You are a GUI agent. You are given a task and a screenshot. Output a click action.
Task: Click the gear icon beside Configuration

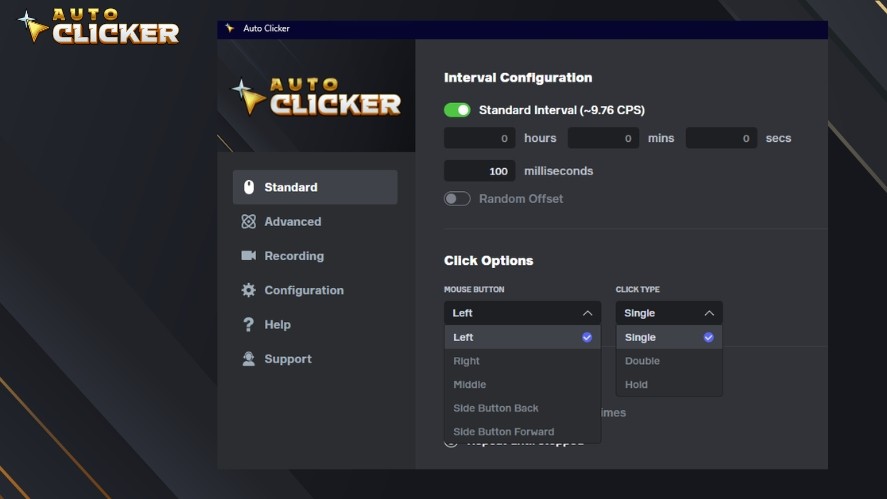[248, 290]
